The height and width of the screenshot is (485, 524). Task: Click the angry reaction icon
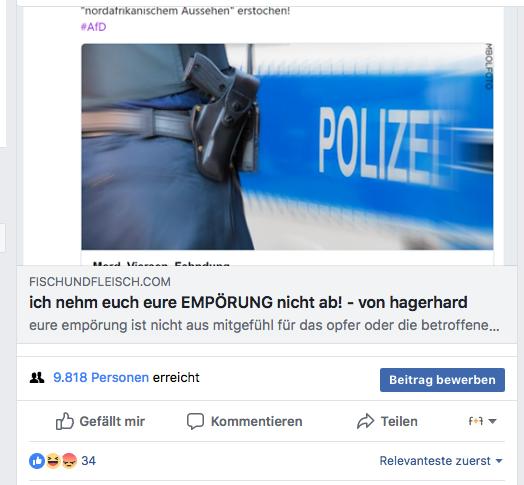pos(69,461)
